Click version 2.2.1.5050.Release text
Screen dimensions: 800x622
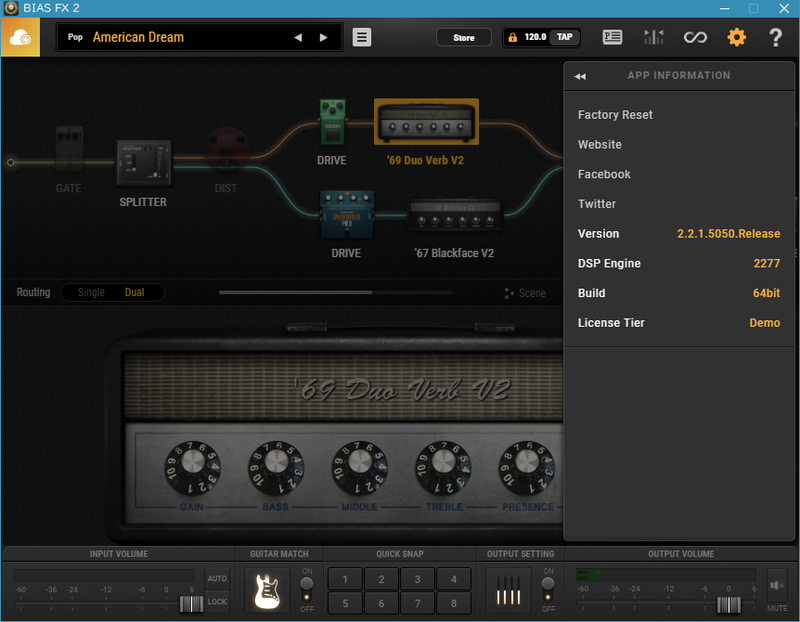click(x=728, y=234)
